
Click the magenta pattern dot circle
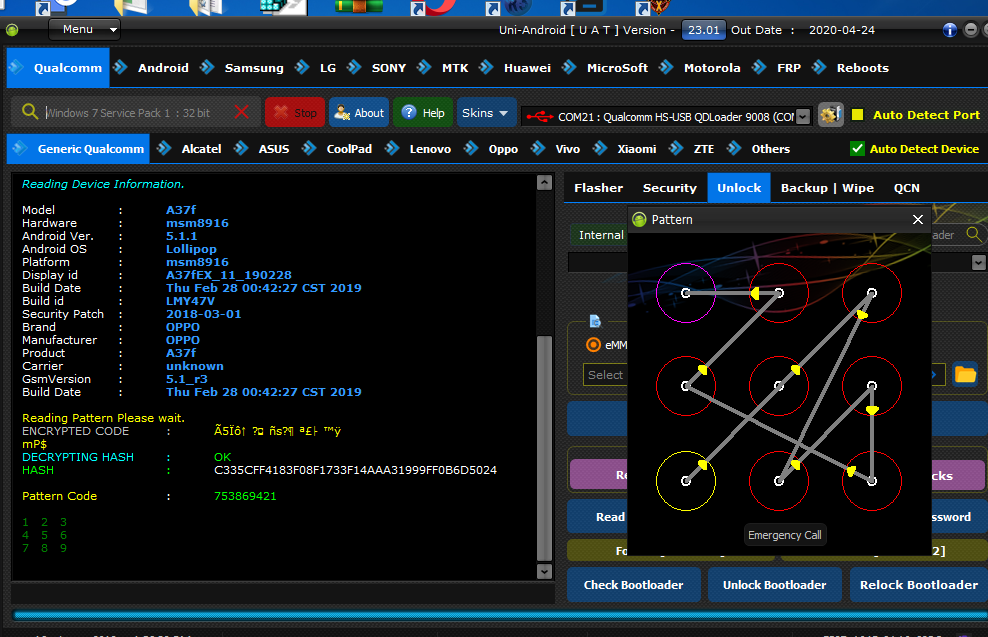tap(686, 293)
